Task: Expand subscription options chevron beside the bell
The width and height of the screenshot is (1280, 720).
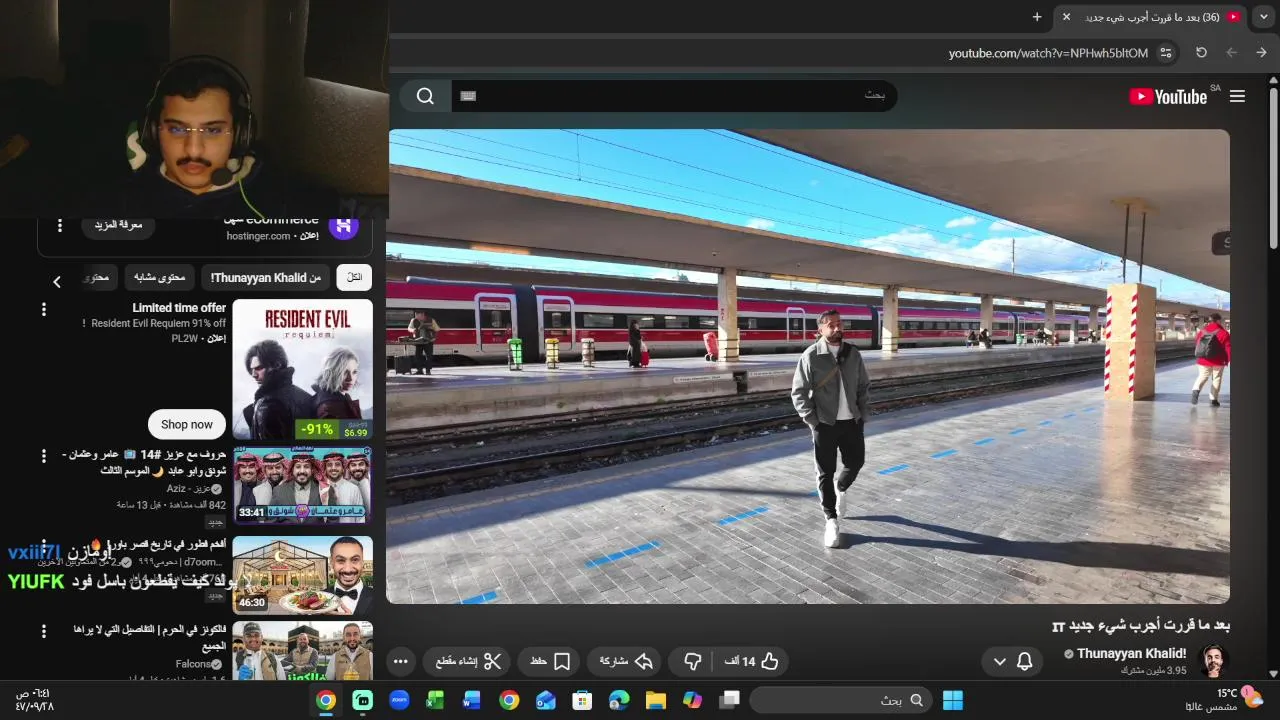Action: [999, 661]
